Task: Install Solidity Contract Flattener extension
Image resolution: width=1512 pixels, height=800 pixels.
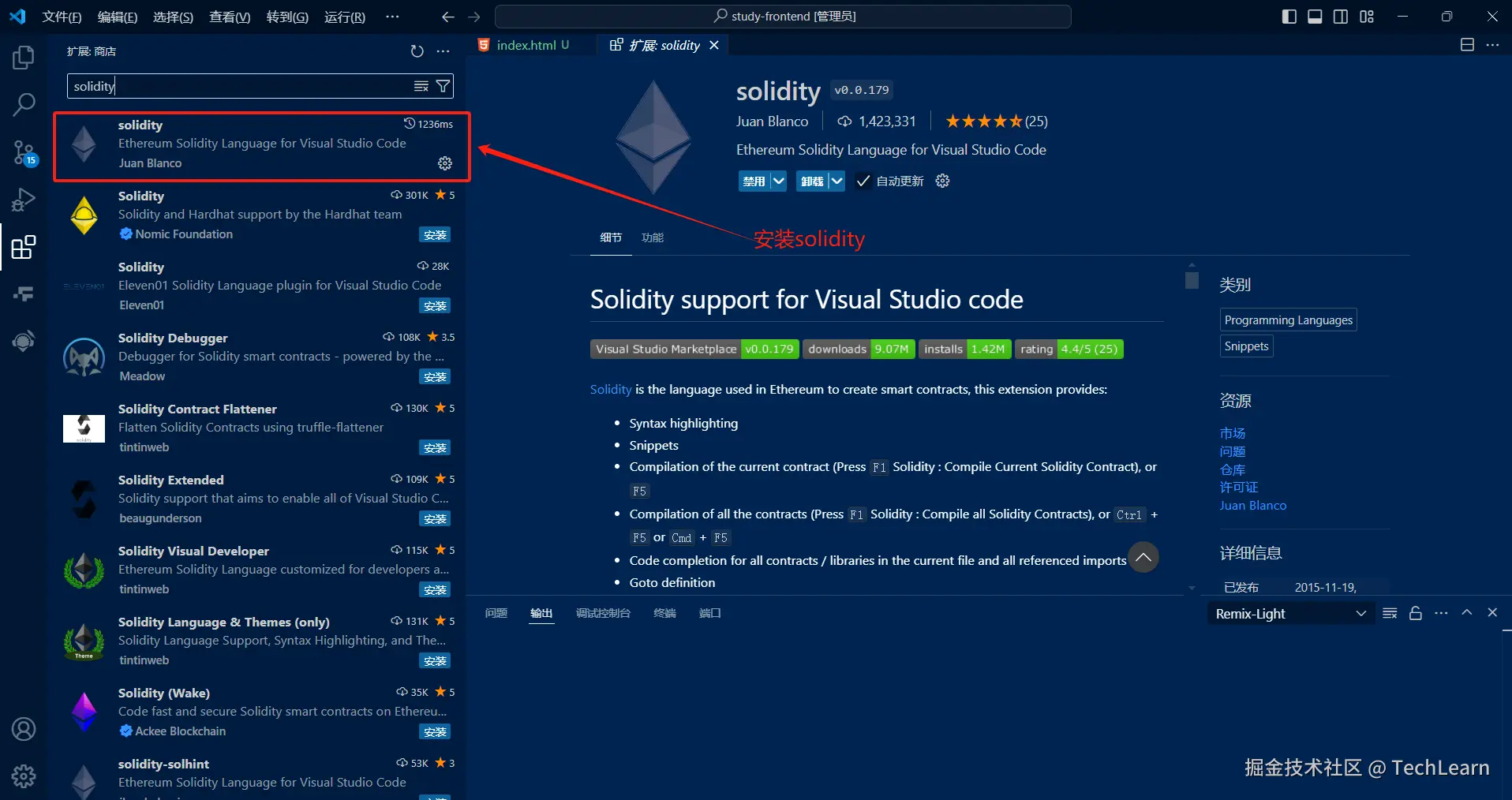Action: coord(435,447)
